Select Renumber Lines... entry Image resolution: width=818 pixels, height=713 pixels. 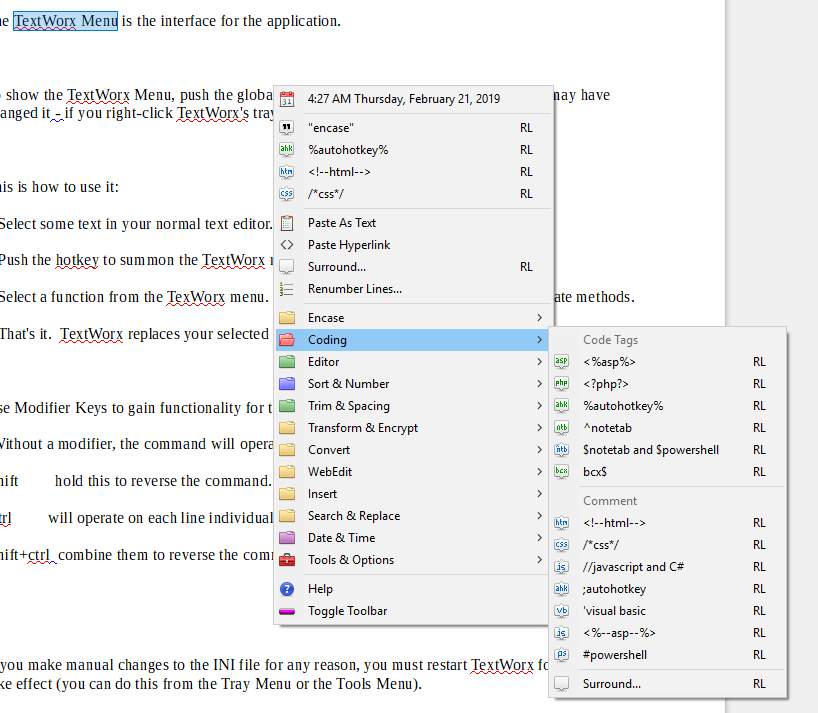point(414,289)
